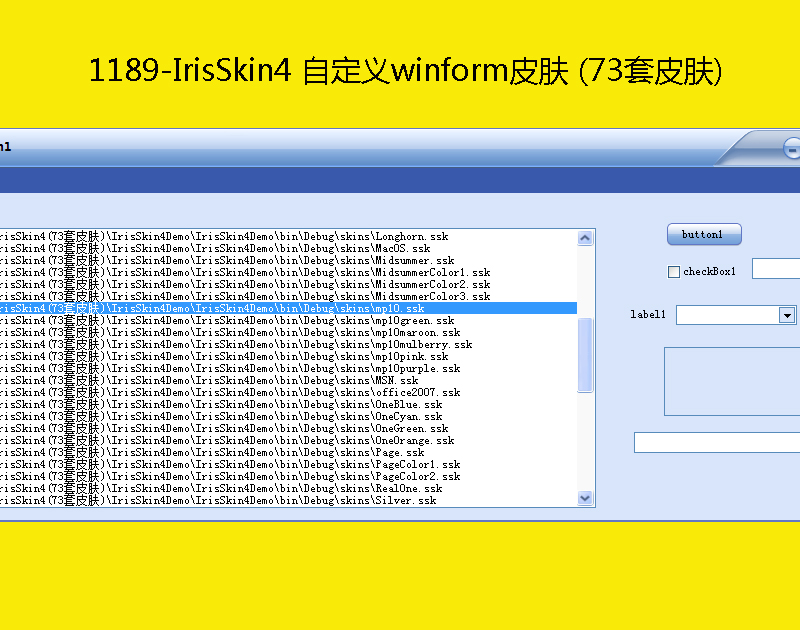The image size is (800, 630).
Task: Select the MSN.ssk skin row
Action: (x=288, y=380)
